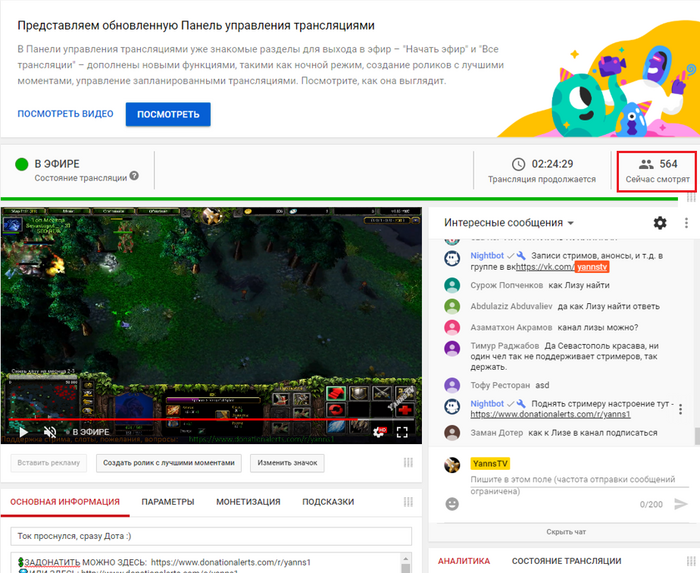The height and width of the screenshot is (573, 700).
Task: Grab the analytics panel drag handle
Action: click(x=691, y=561)
